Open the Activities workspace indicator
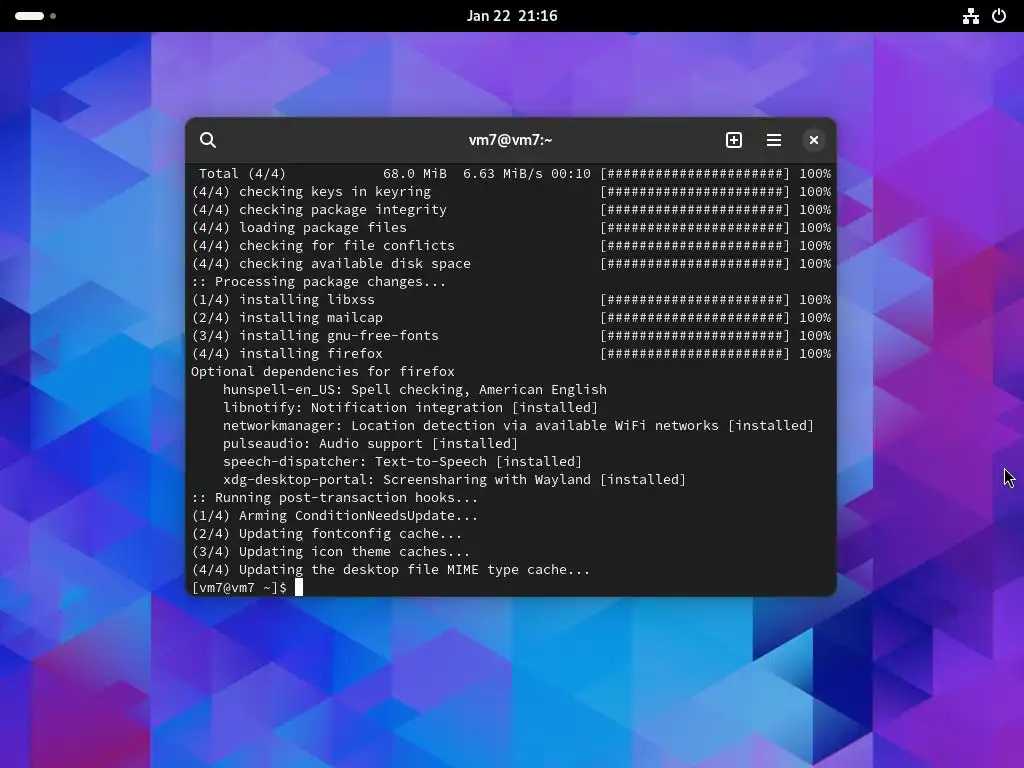This screenshot has width=1024, height=768. point(35,16)
